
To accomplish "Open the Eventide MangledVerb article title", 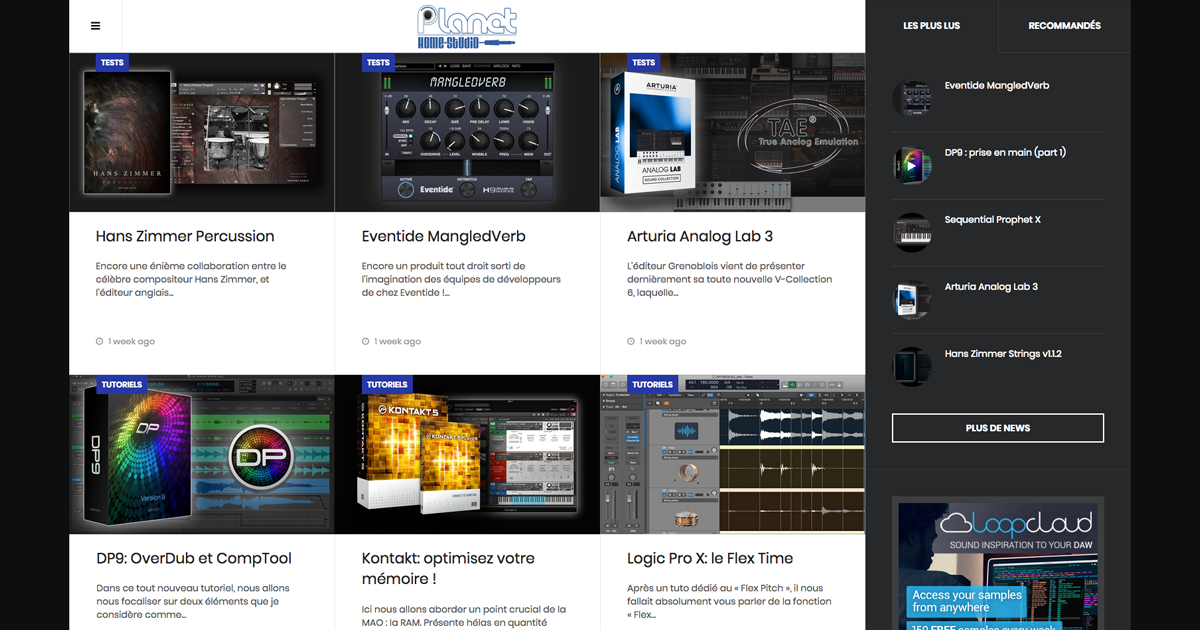I will pos(443,237).
